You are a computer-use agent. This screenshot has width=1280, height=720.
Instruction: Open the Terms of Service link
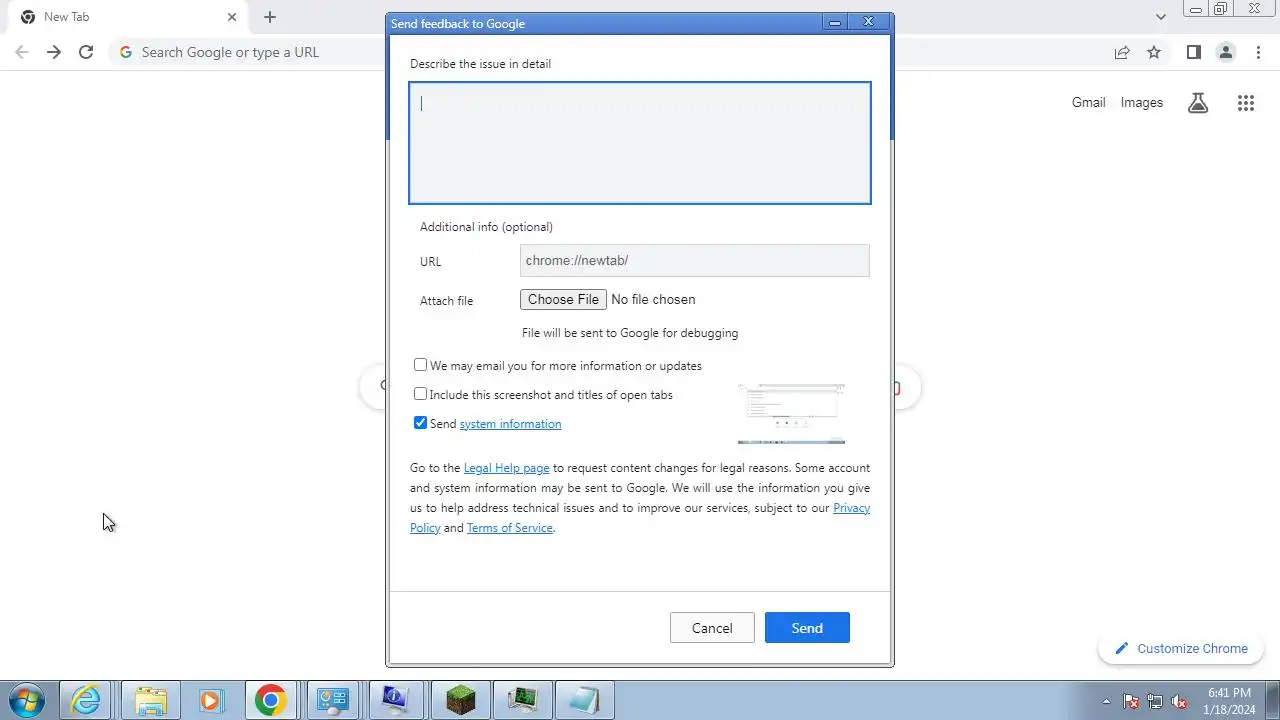click(x=509, y=528)
